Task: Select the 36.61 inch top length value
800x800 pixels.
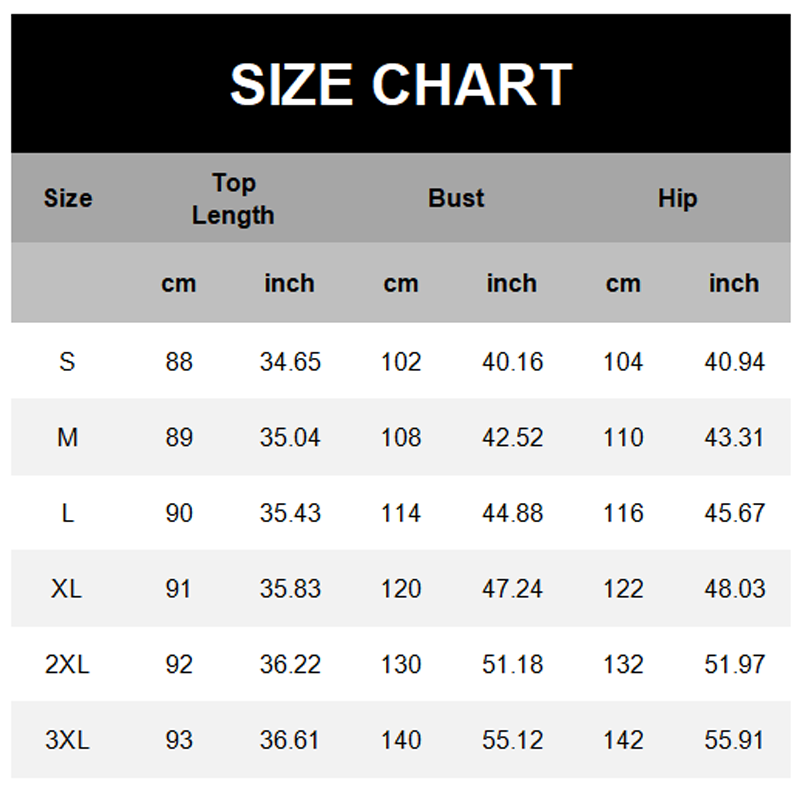Action: pos(290,740)
